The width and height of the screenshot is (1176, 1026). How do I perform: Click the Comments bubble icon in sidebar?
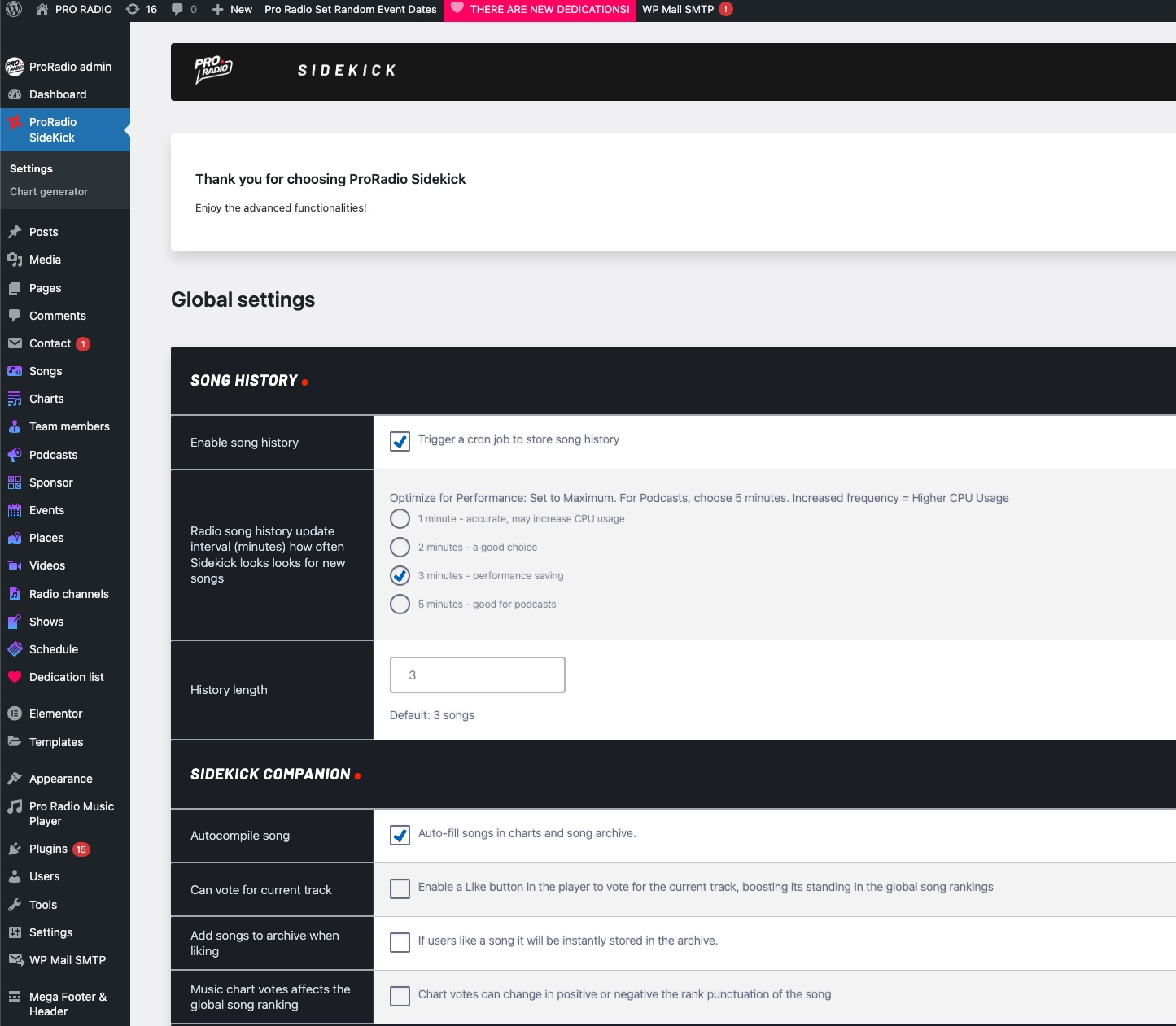[15, 316]
